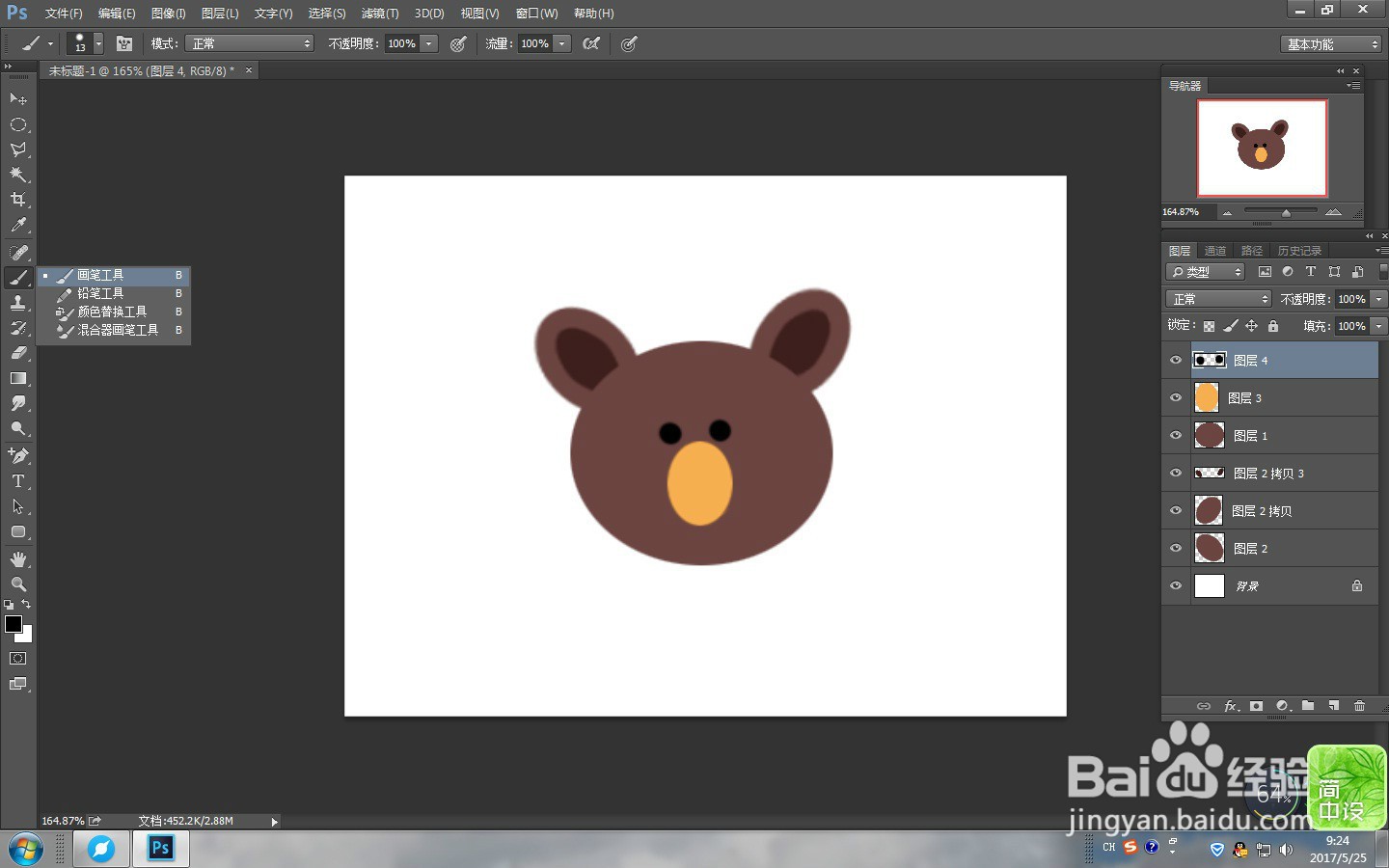Select the Dodge tool
The image size is (1389, 868).
(x=18, y=428)
